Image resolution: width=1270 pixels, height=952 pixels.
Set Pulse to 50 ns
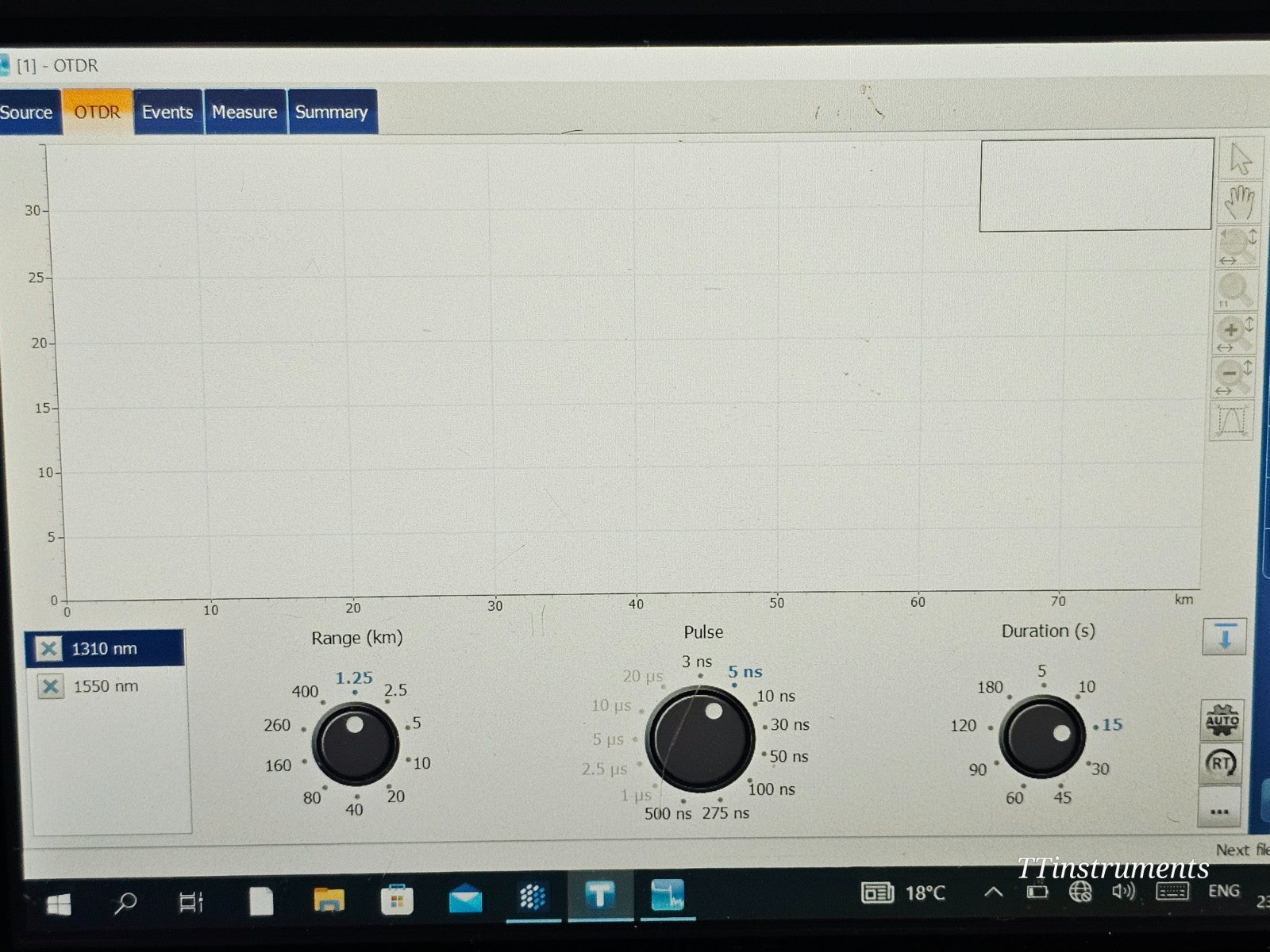click(x=789, y=756)
